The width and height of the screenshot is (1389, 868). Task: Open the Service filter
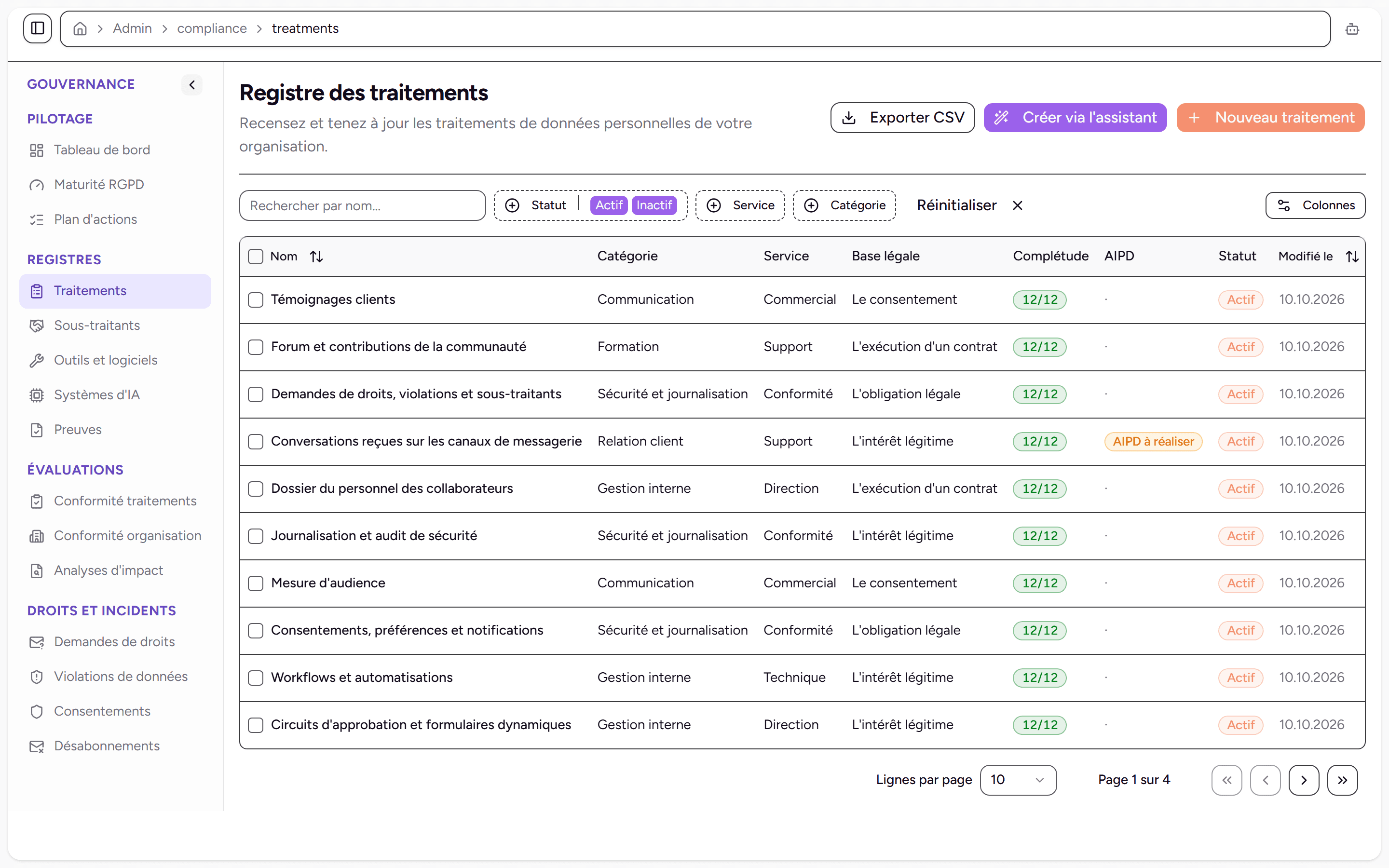[740, 205]
